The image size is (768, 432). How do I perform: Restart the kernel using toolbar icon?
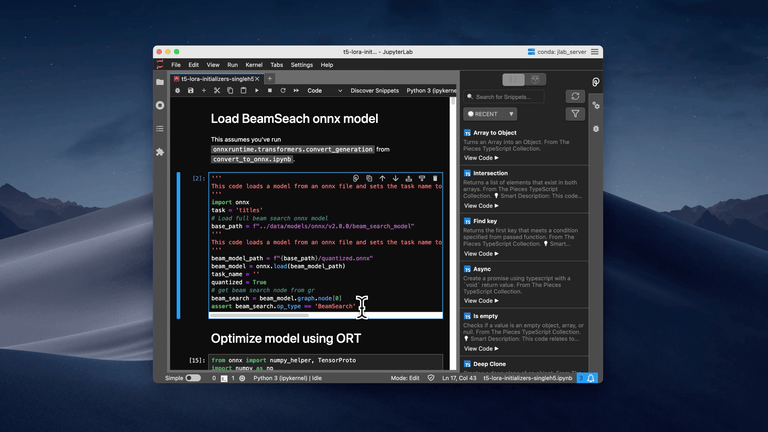282,90
